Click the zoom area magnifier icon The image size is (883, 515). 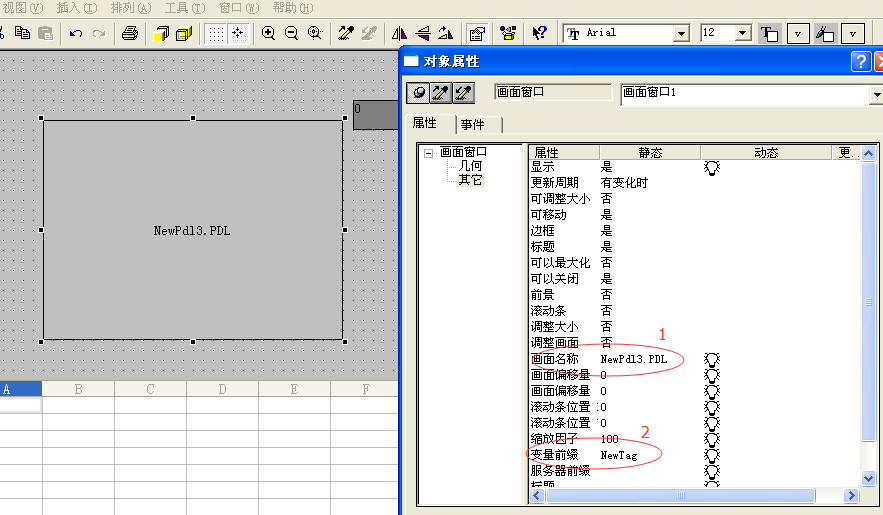coord(315,33)
